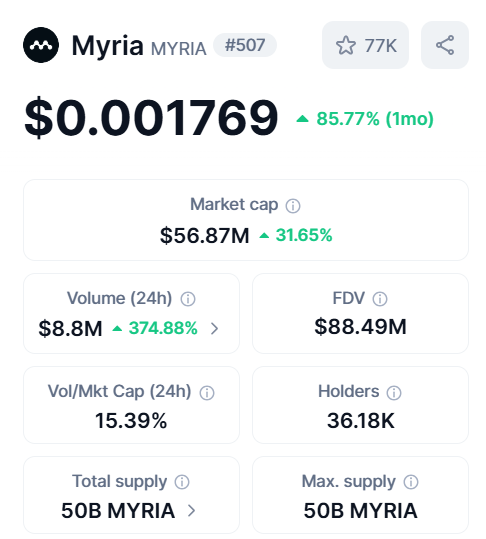Click the Total supply label

coord(120,482)
